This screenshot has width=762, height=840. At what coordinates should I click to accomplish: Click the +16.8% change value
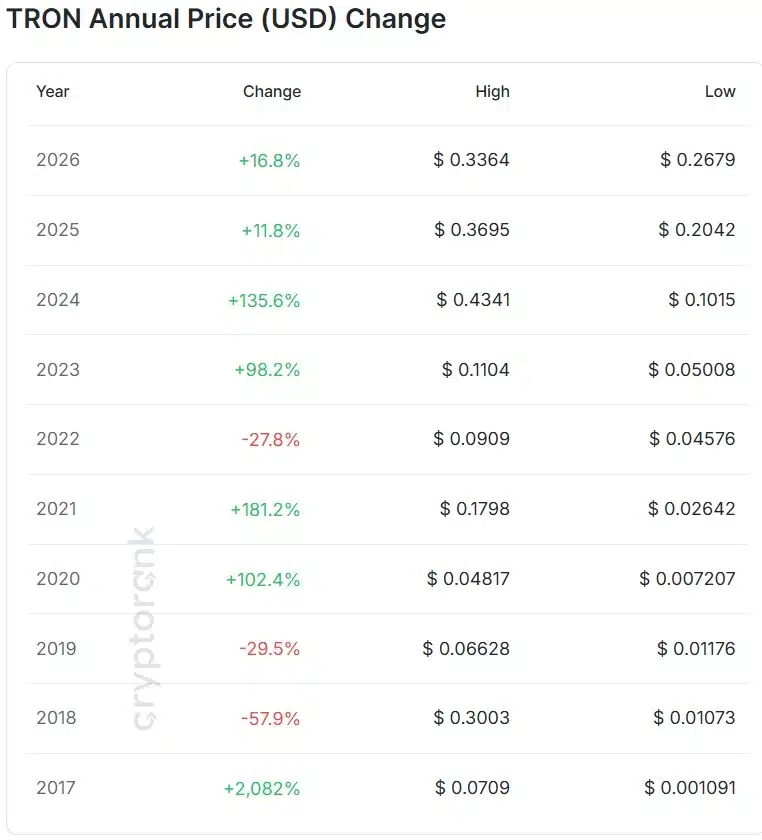269,160
